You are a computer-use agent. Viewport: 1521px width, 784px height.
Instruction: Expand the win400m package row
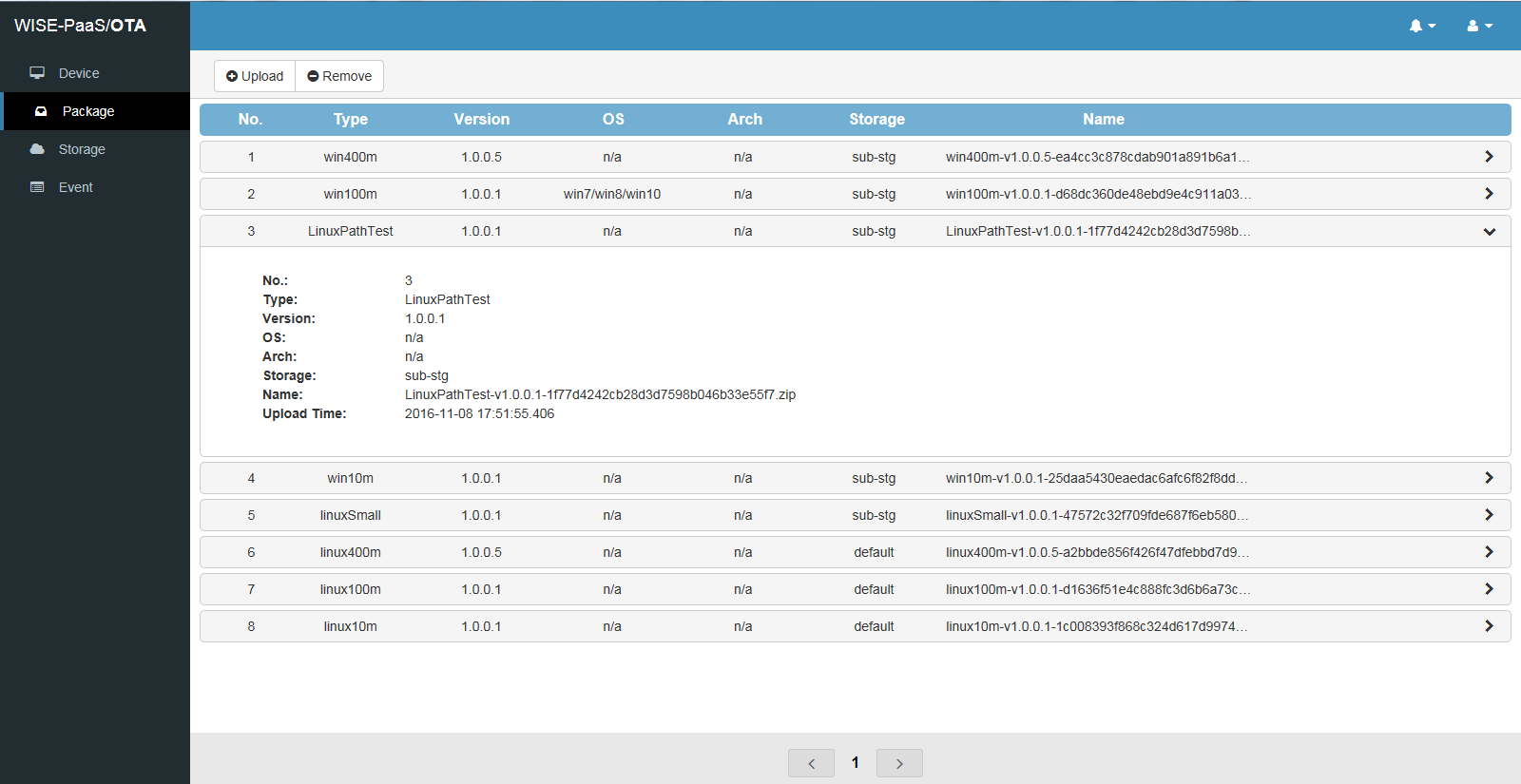(1489, 157)
